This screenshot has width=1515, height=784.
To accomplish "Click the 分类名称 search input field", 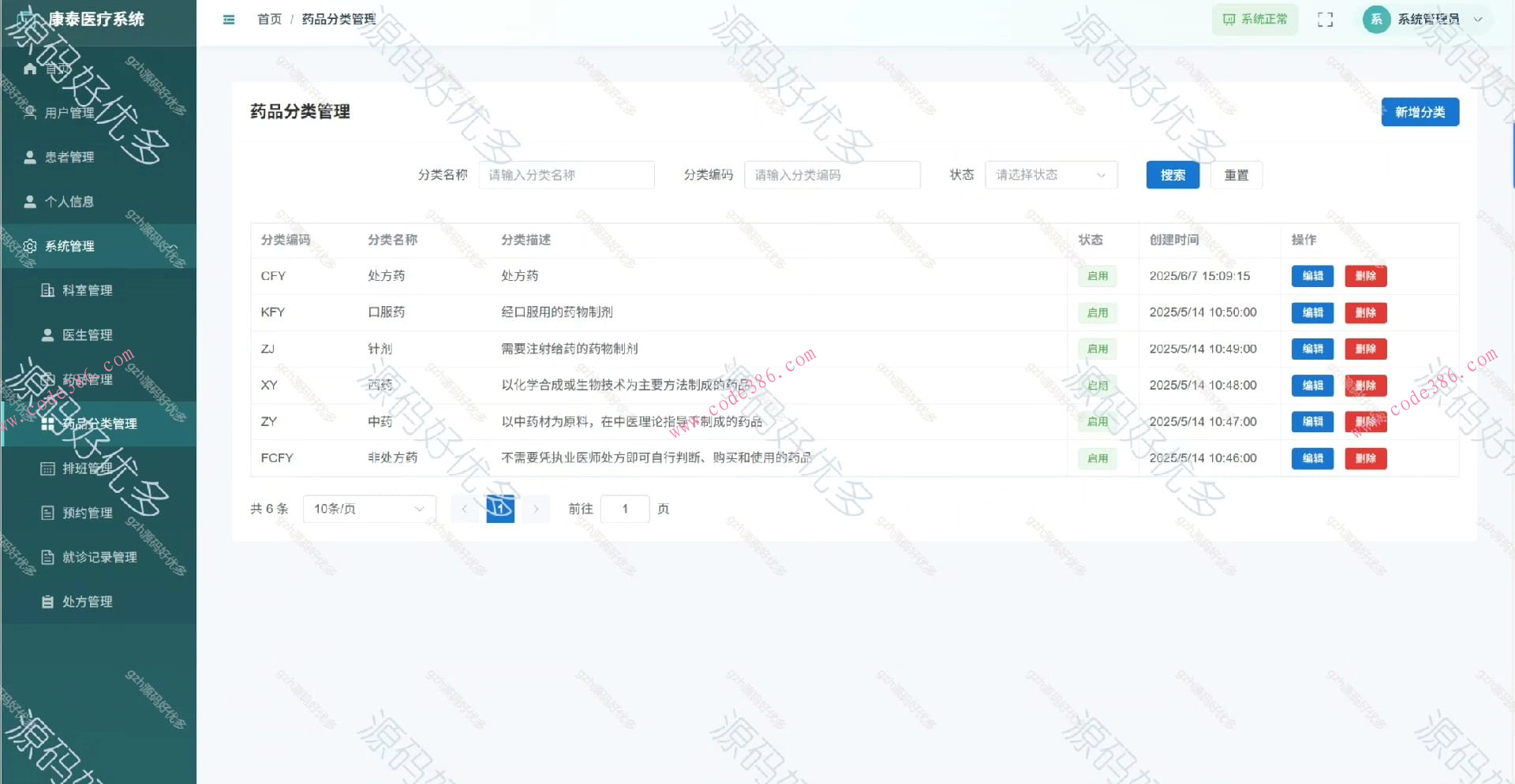I will pyautogui.click(x=567, y=175).
